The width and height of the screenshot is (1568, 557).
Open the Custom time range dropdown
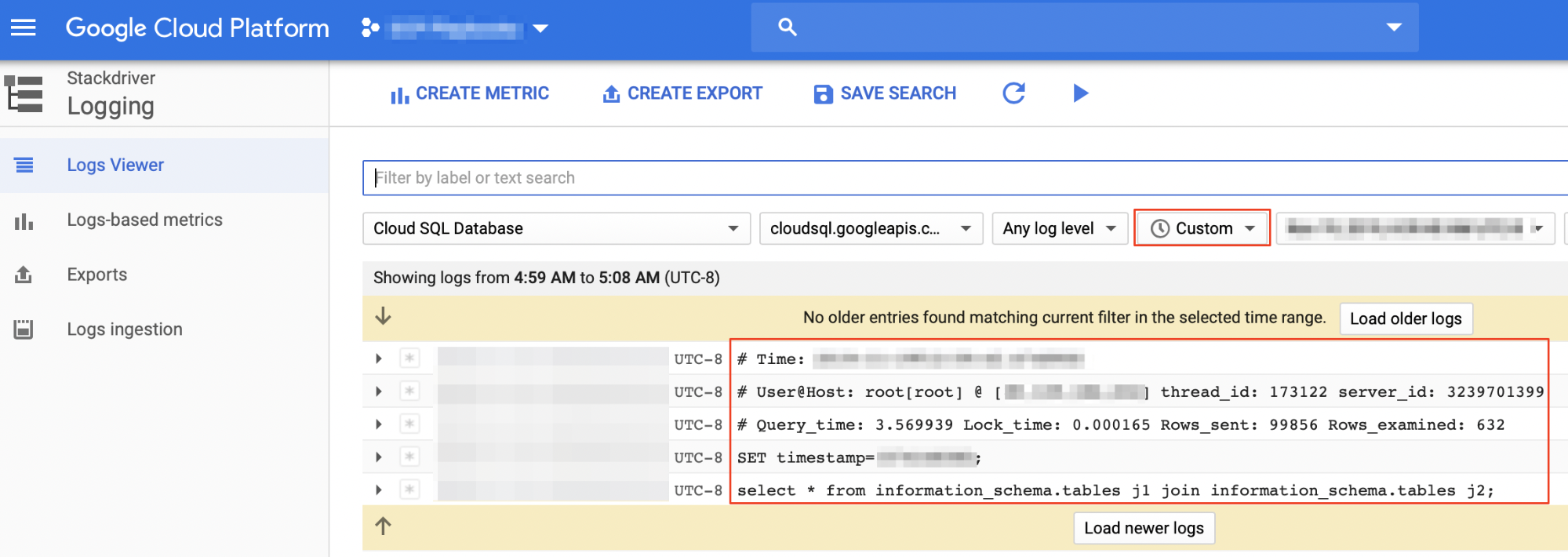click(1202, 228)
